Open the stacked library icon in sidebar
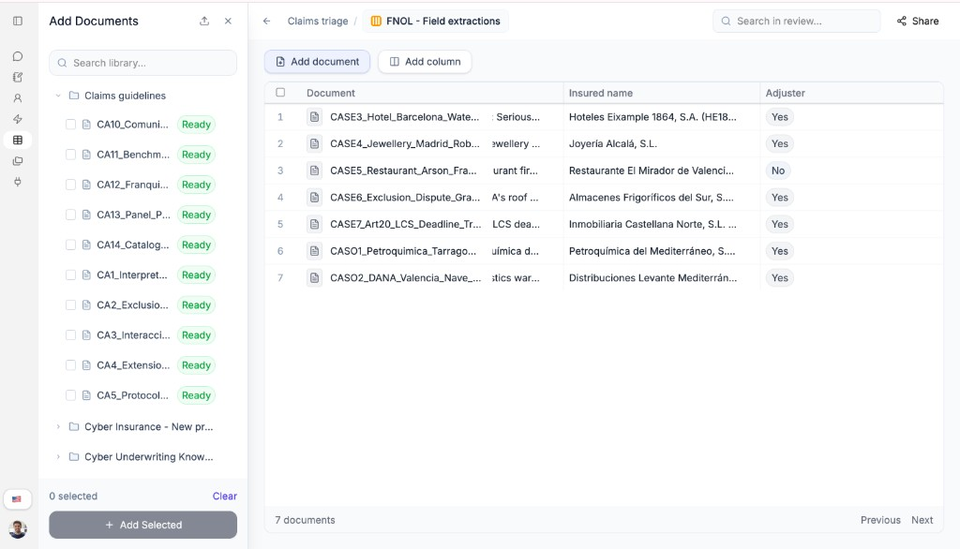The image size is (960, 549). (x=18, y=161)
